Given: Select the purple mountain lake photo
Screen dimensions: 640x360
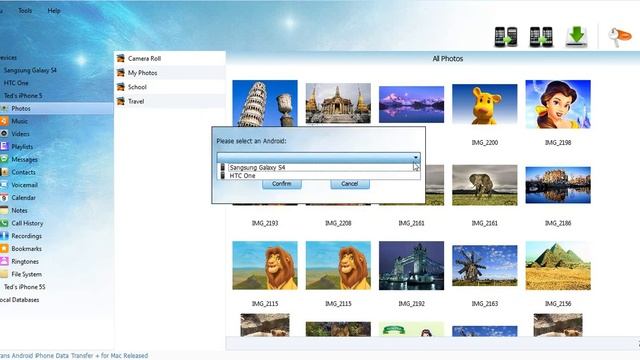Looking at the screenshot, I should pyautogui.click(x=411, y=104).
